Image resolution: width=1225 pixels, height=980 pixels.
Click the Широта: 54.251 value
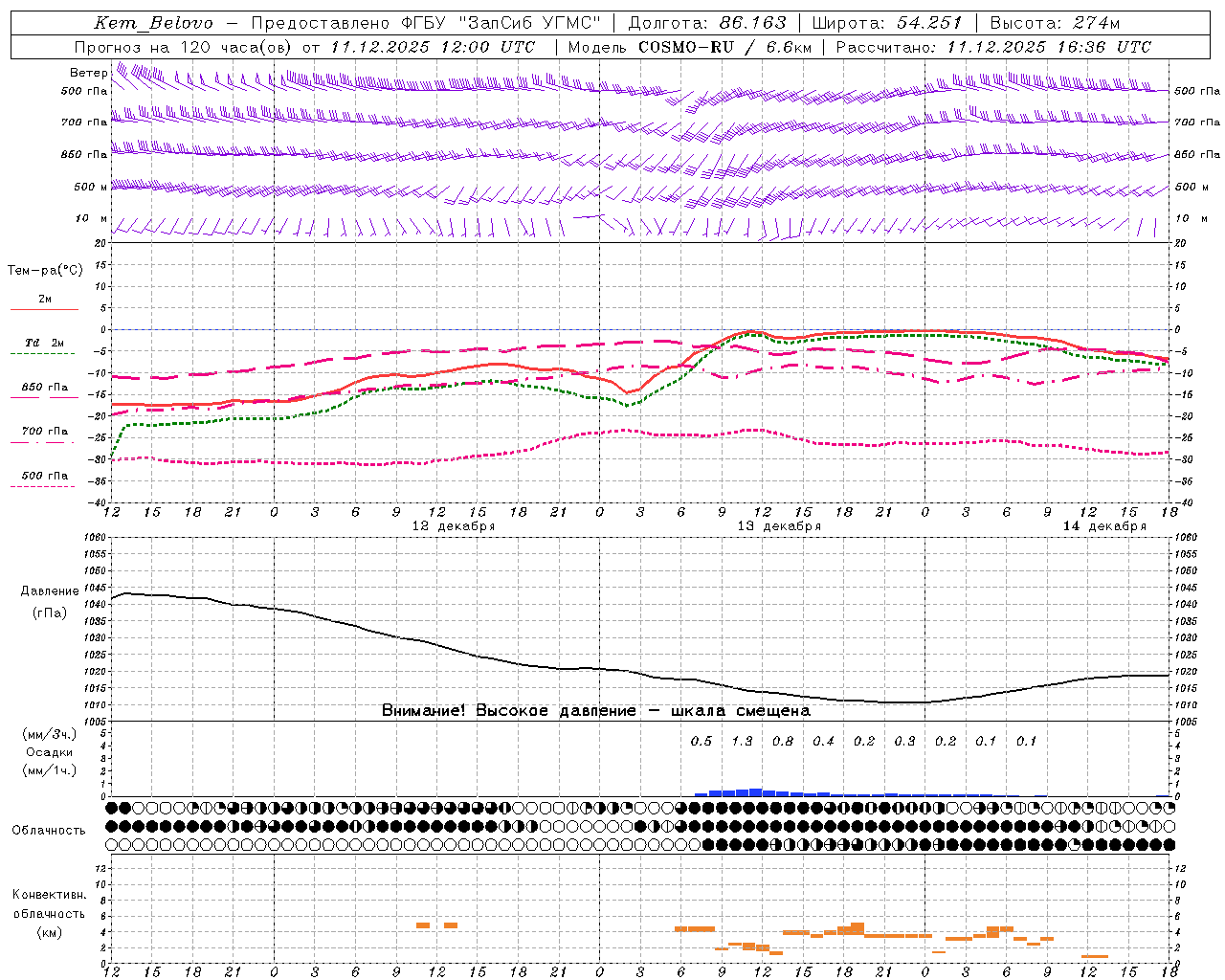point(886,23)
